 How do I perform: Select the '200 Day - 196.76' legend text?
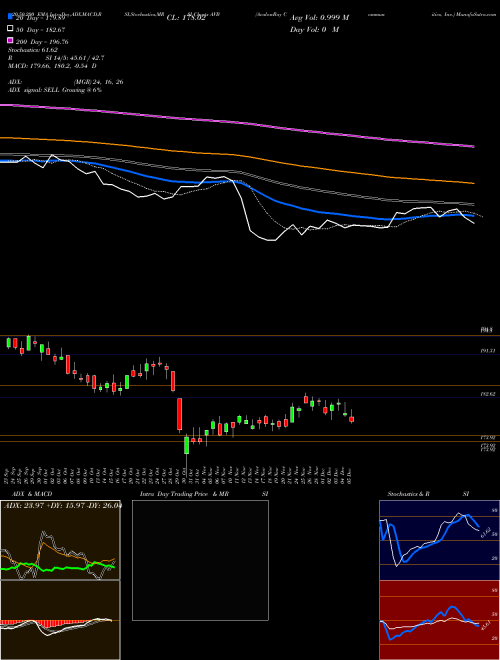coord(42,42)
